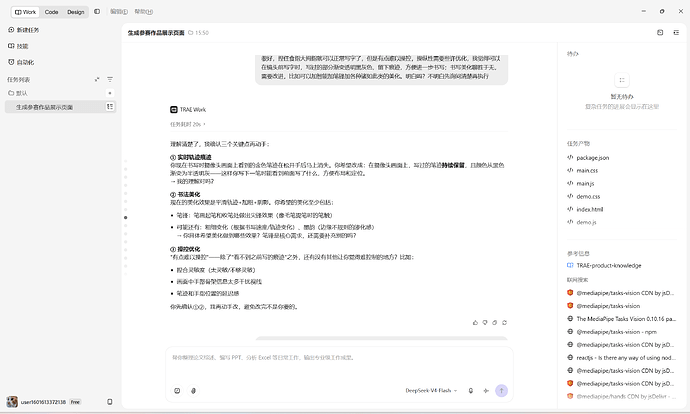Expand the 任务耗时 20s details
The height and width of the screenshot is (414, 690).
click(x=188, y=125)
